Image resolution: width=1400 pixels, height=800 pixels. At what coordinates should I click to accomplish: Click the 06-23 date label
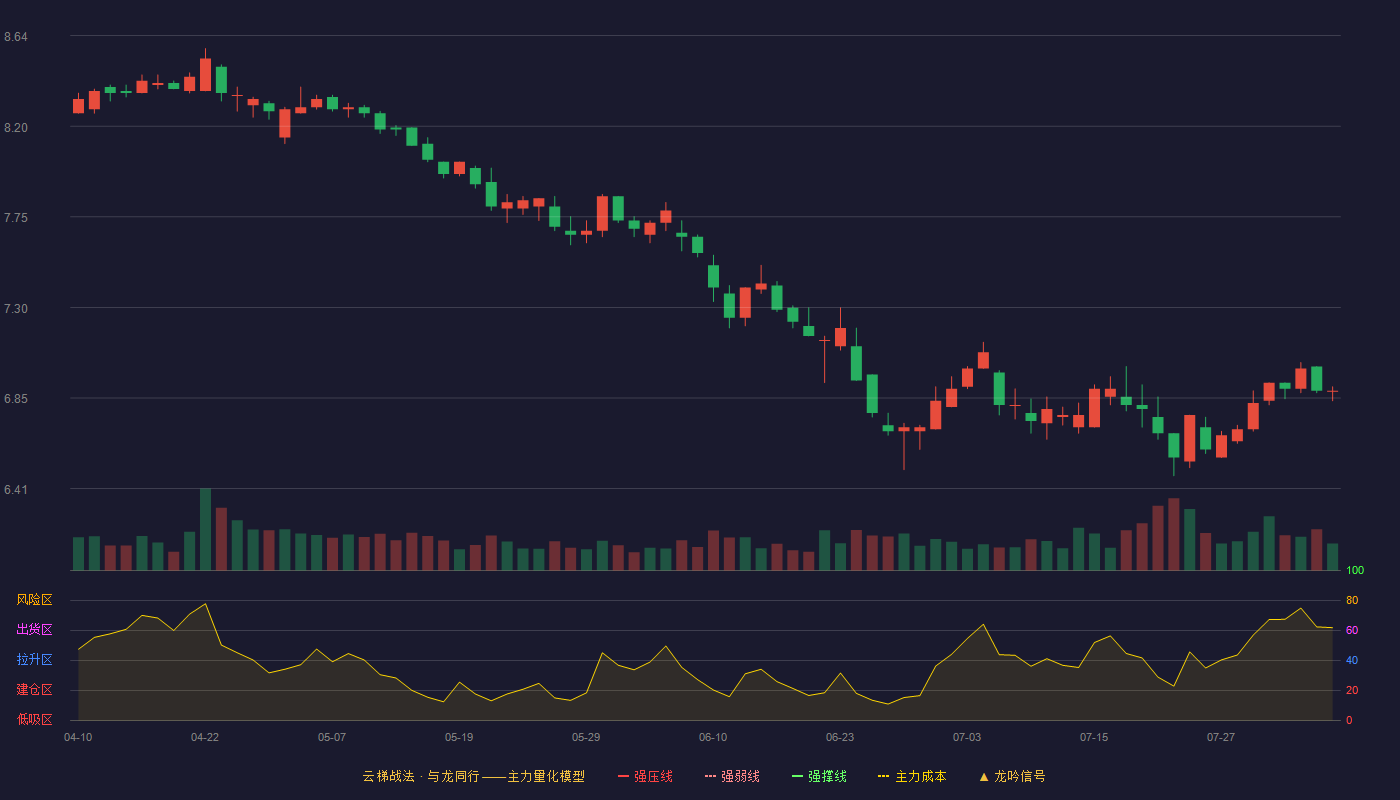point(840,737)
